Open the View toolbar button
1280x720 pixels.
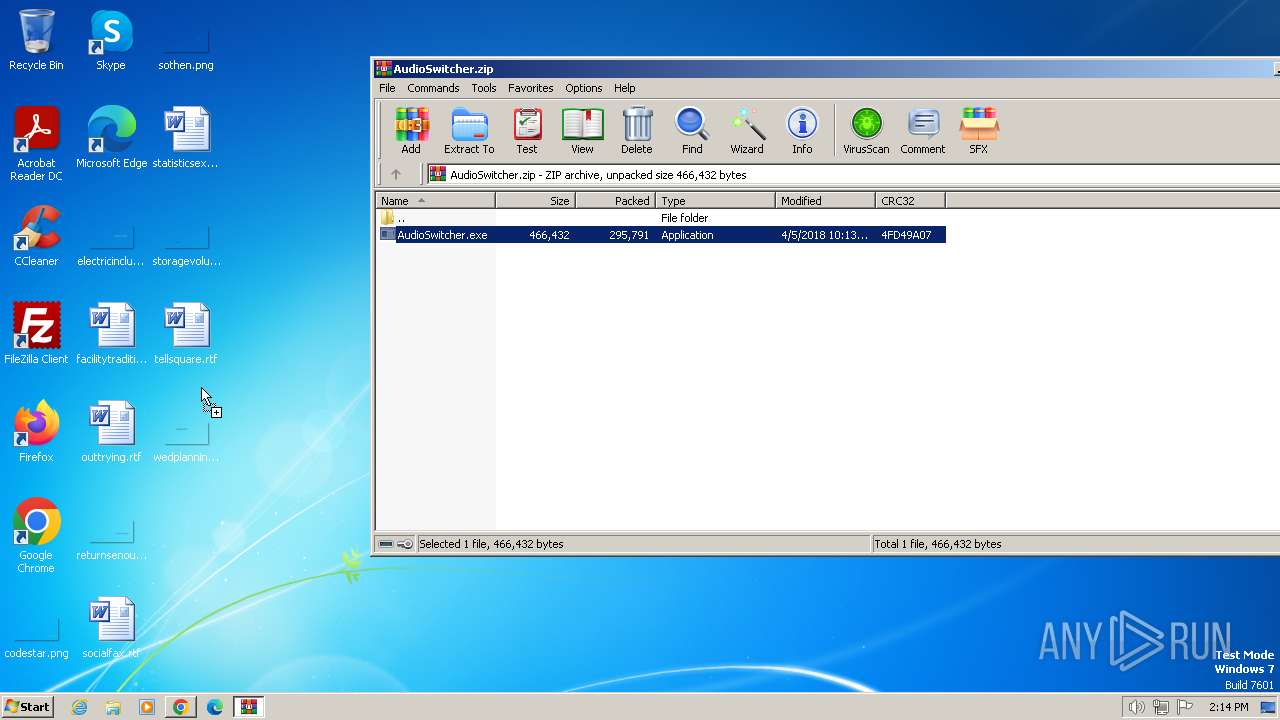click(x=582, y=131)
